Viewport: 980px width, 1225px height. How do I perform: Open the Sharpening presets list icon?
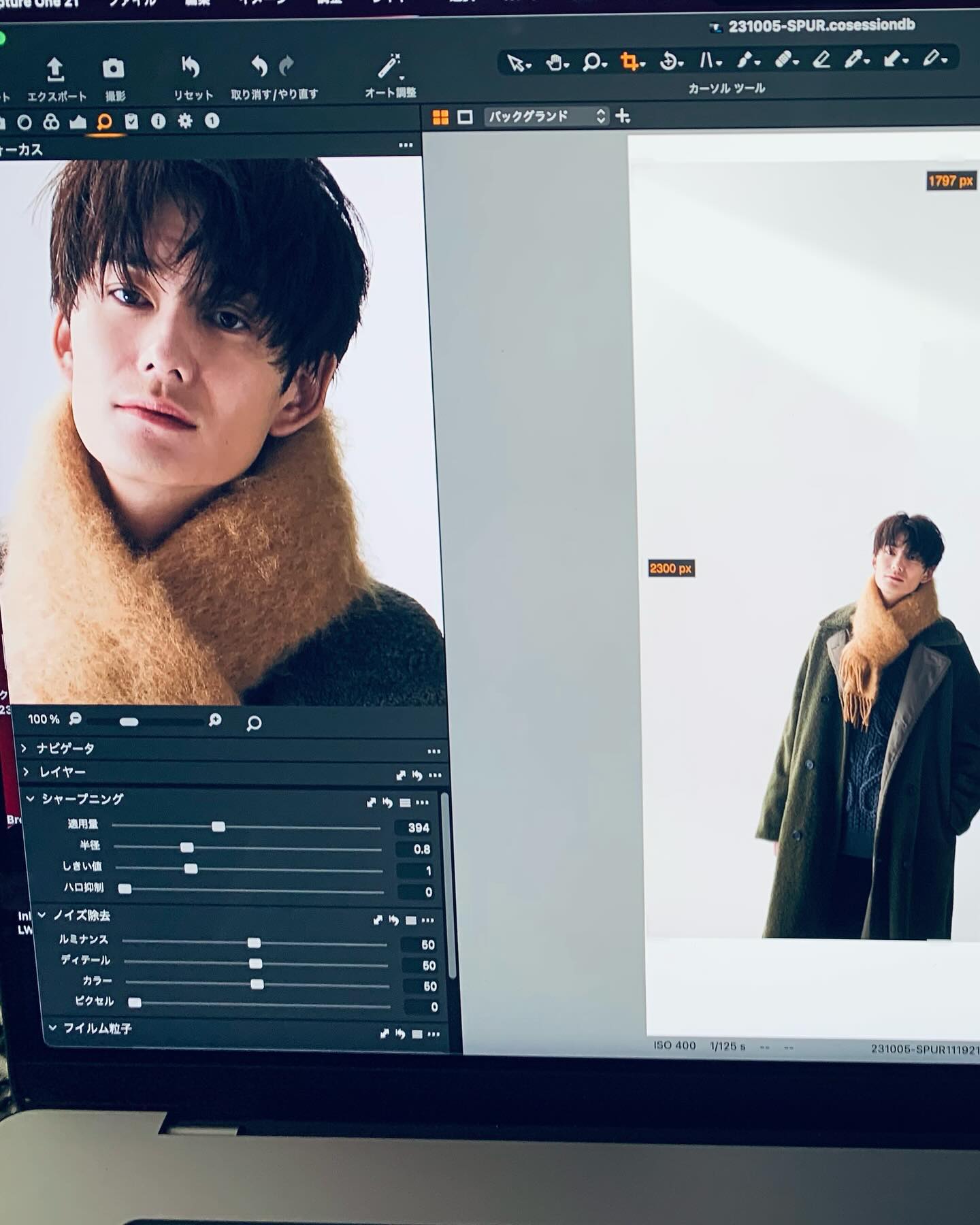[405, 803]
